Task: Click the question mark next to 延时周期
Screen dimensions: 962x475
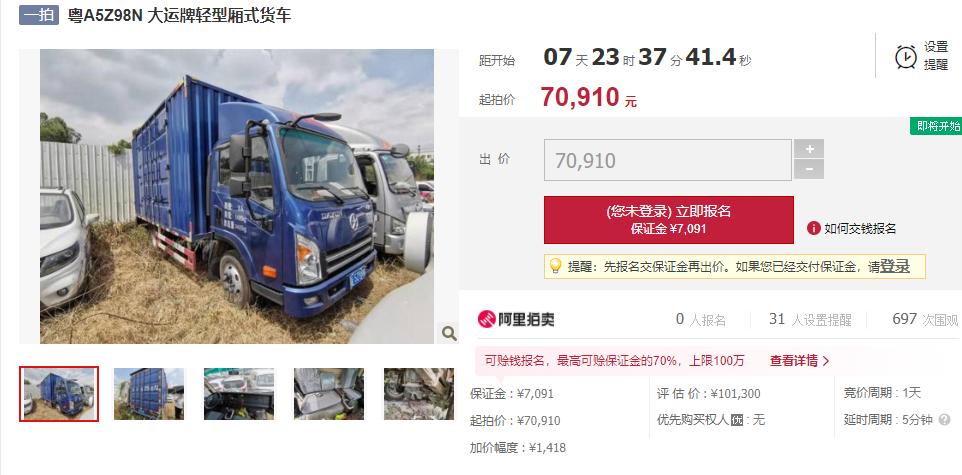Action: [944, 420]
